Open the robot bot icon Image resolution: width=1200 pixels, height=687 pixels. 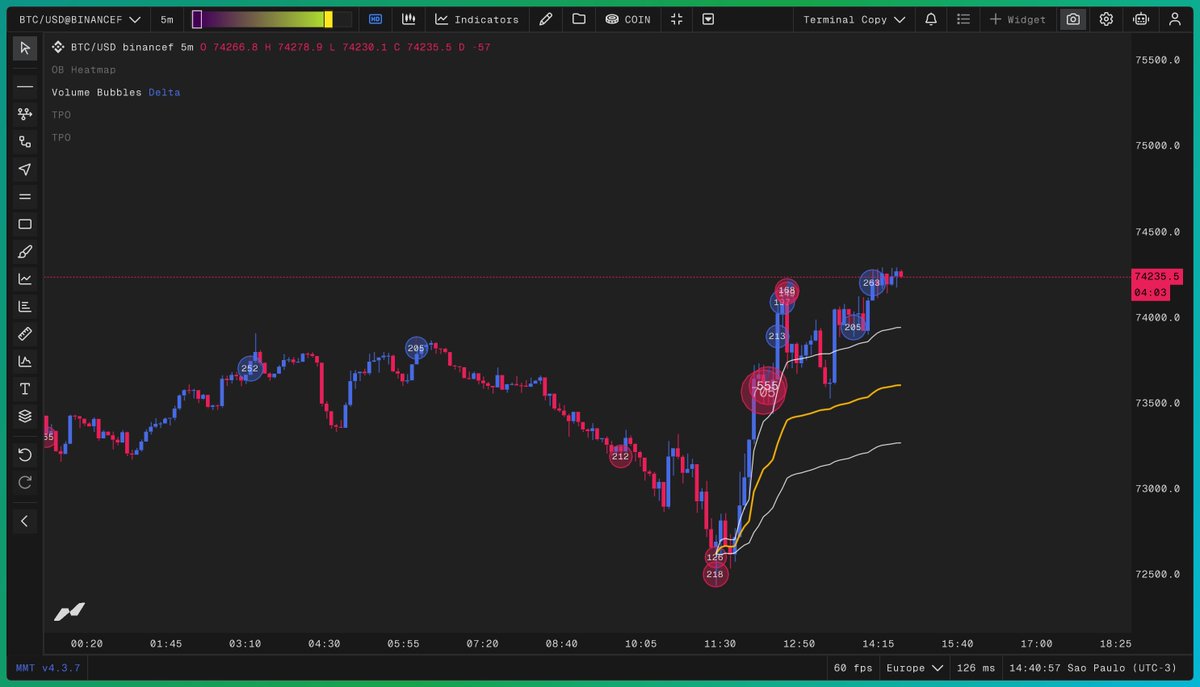(x=1141, y=19)
